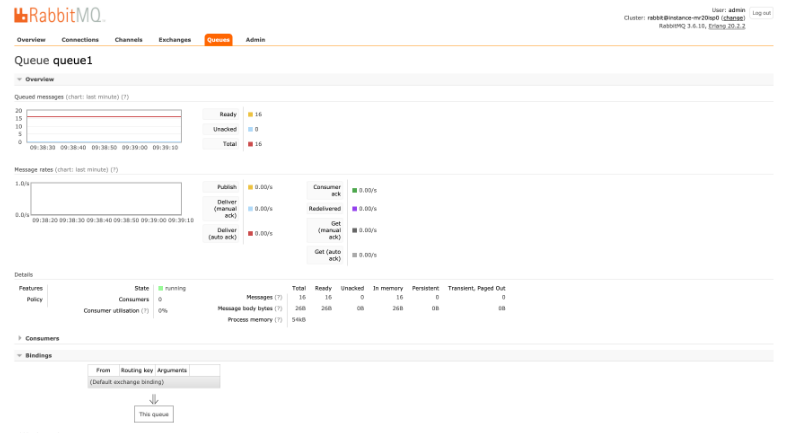Click the From column header
The height and width of the screenshot is (433, 787).
click(103, 370)
